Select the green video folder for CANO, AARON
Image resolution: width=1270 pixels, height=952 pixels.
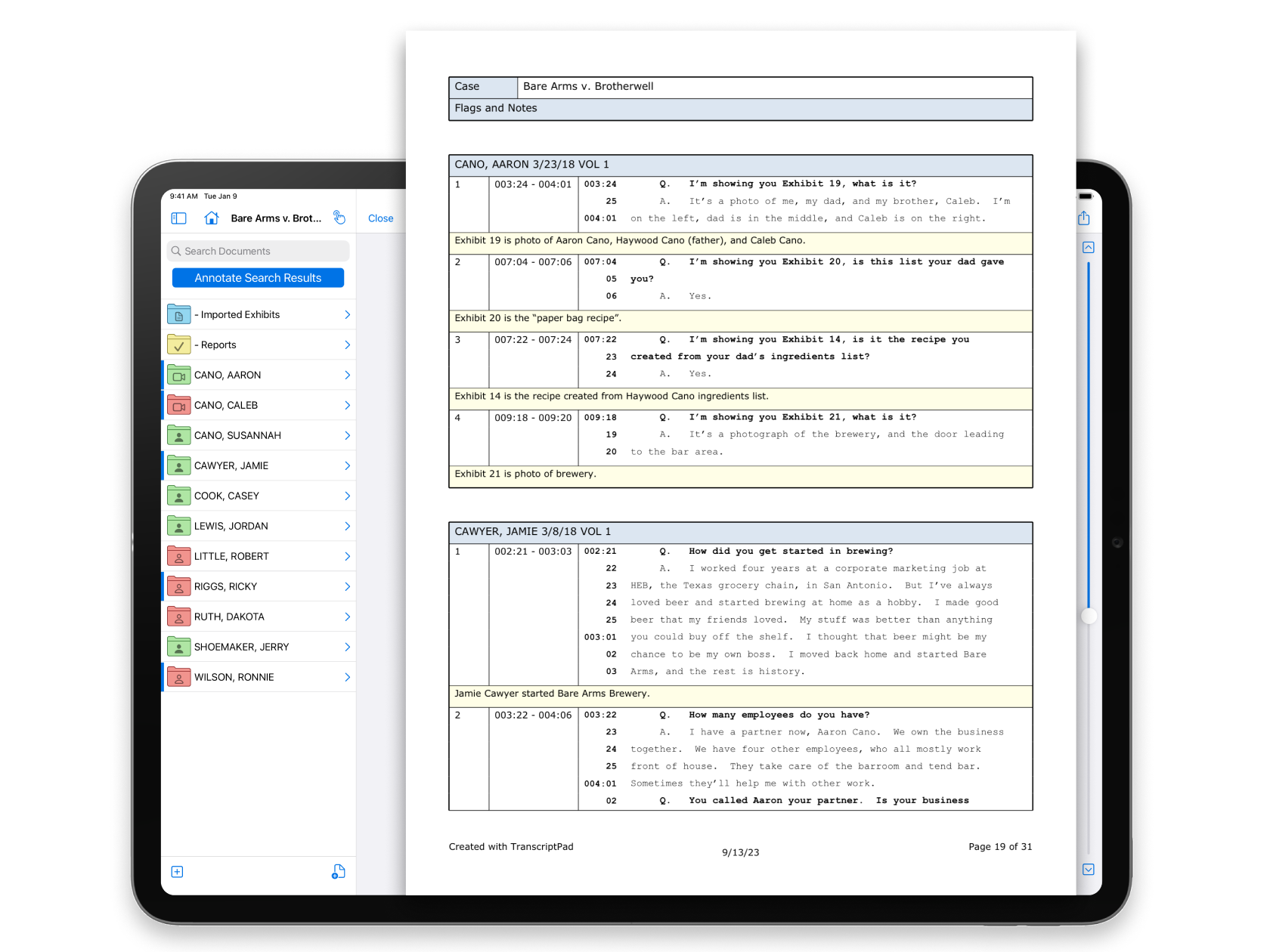pyautogui.click(x=178, y=375)
